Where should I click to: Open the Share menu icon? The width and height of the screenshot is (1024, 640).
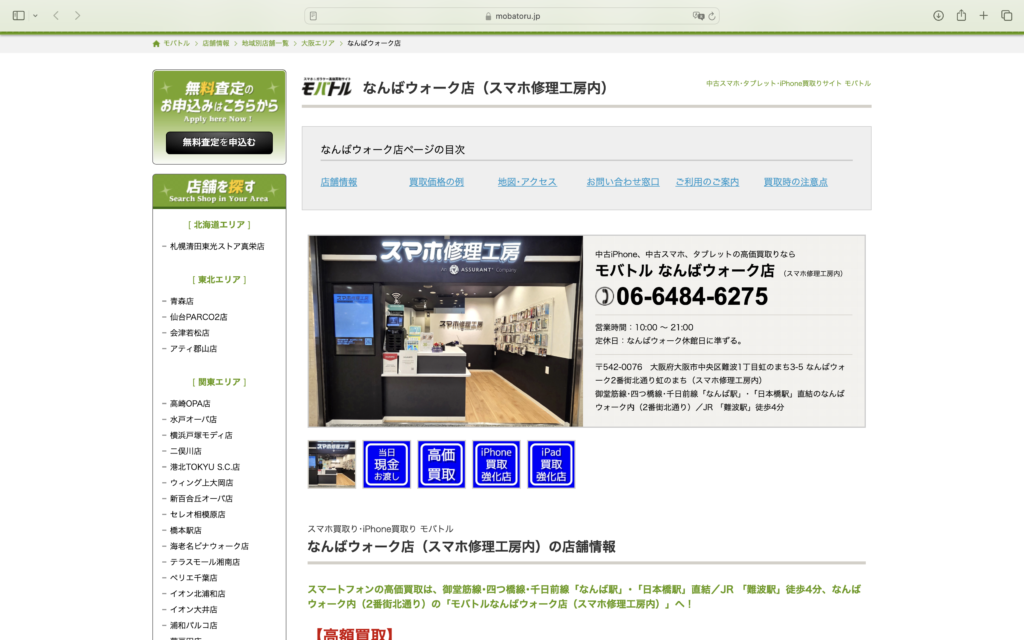[x=961, y=15]
